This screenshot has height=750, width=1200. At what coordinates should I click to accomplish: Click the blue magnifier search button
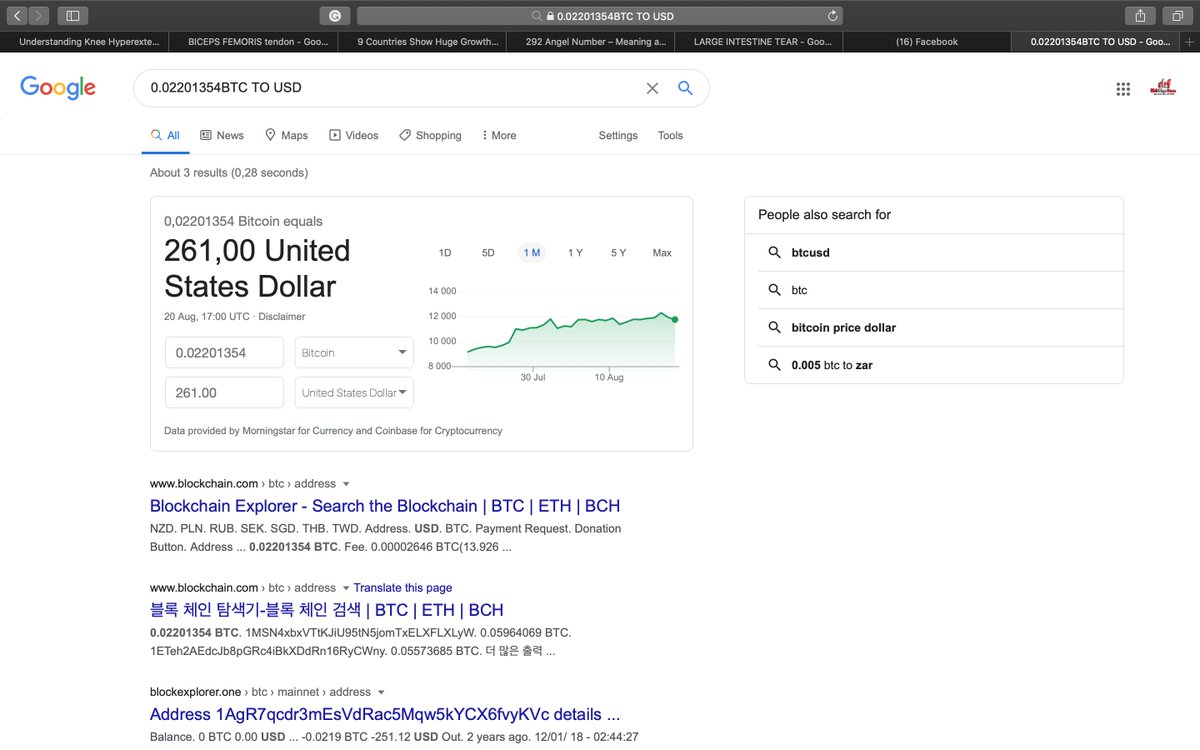pyautogui.click(x=685, y=88)
